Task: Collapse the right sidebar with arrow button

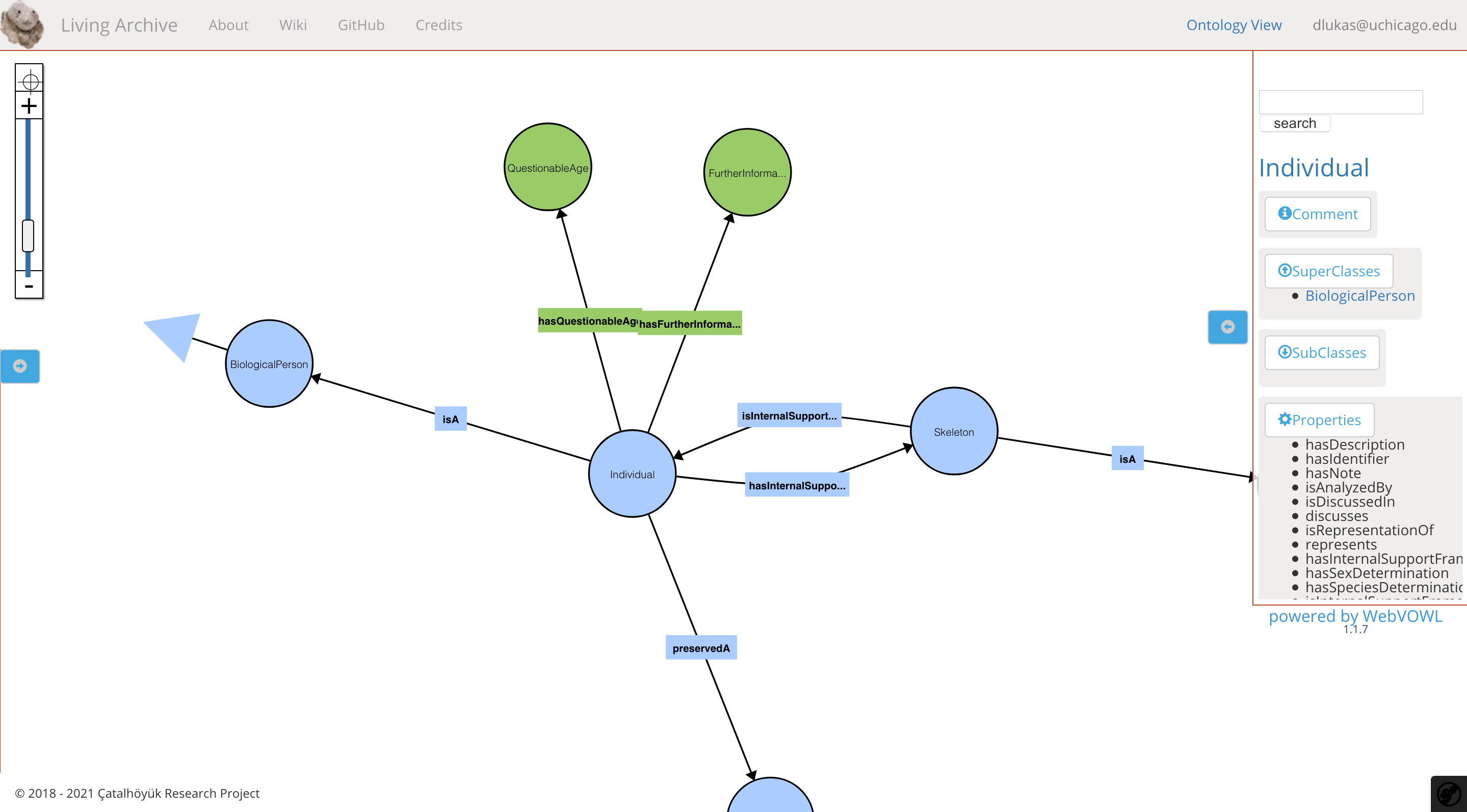Action: pyautogui.click(x=1227, y=327)
